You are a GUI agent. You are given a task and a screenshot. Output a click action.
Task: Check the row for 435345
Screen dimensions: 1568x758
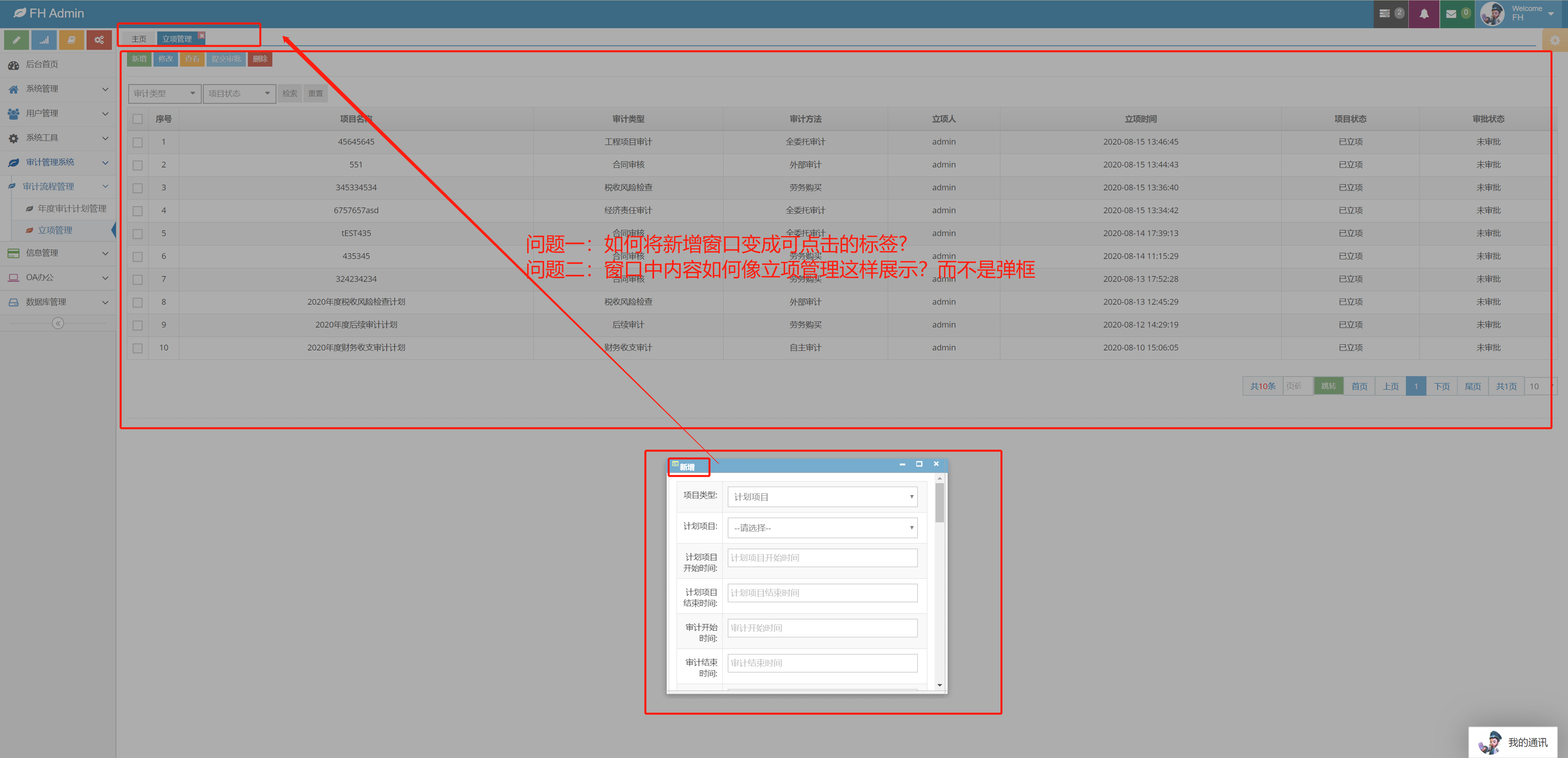click(x=138, y=256)
